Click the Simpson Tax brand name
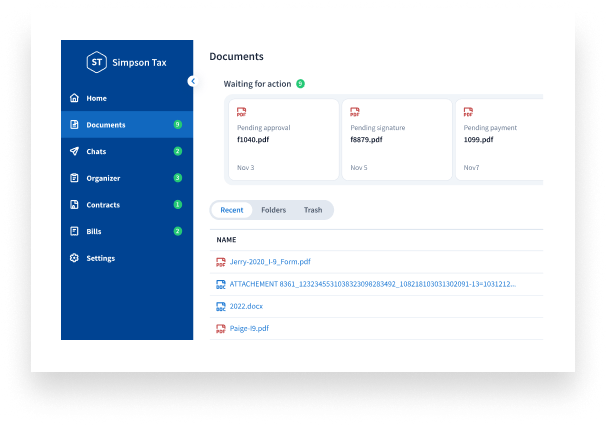Image resolution: width=606 pixels, height=426 pixels. click(140, 63)
